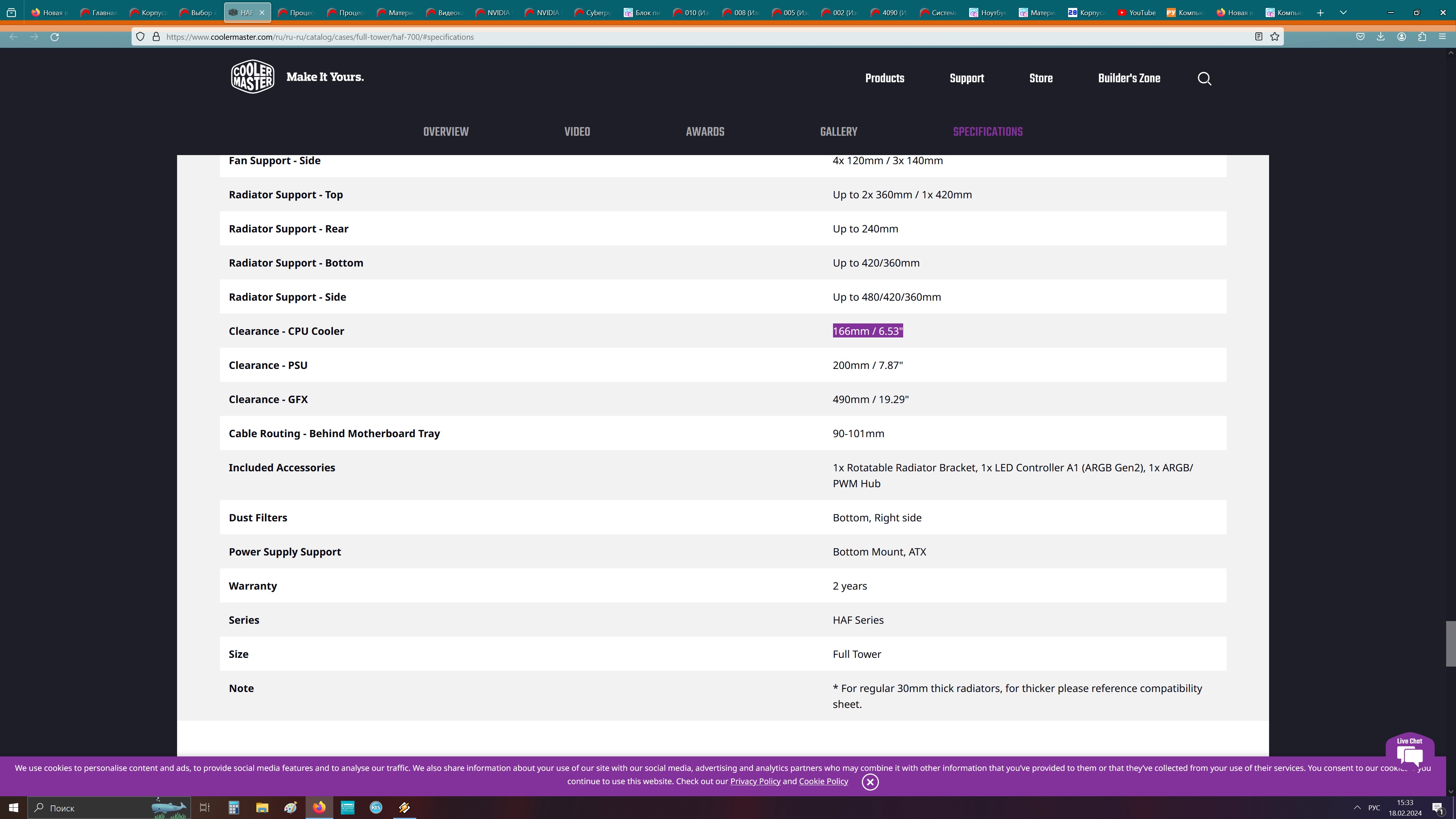Expand the list all tabs chevron
The height and width of the screenshot is (819, 1456).
1343,13
